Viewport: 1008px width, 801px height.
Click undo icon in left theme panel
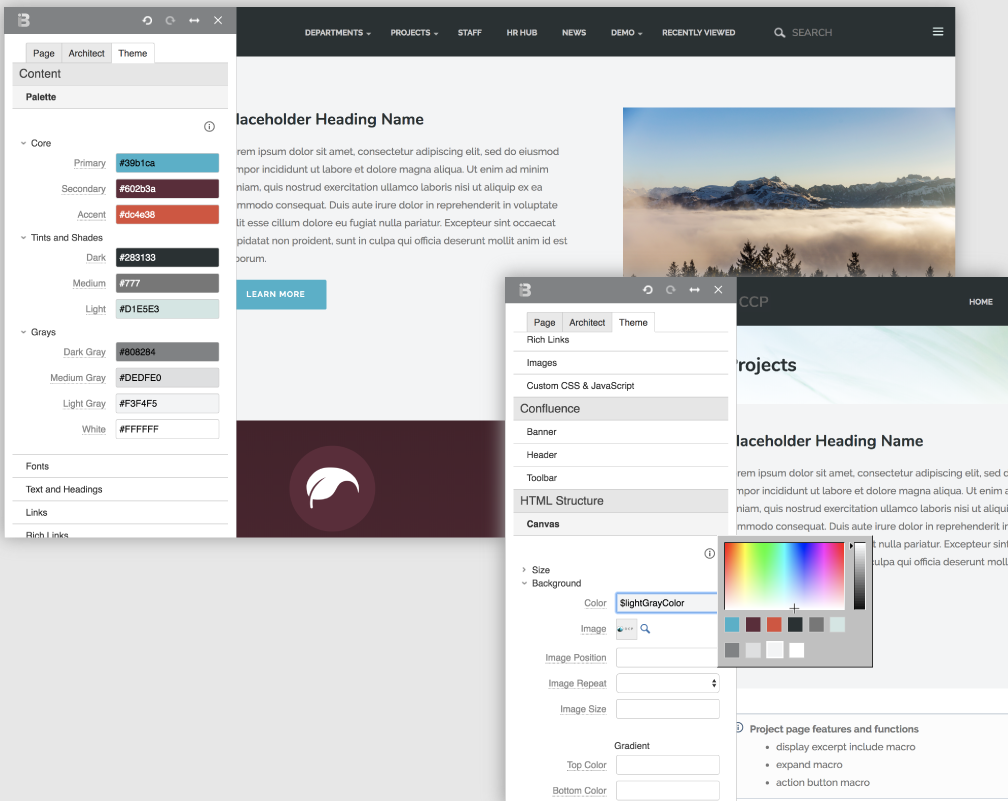(147, 21)
